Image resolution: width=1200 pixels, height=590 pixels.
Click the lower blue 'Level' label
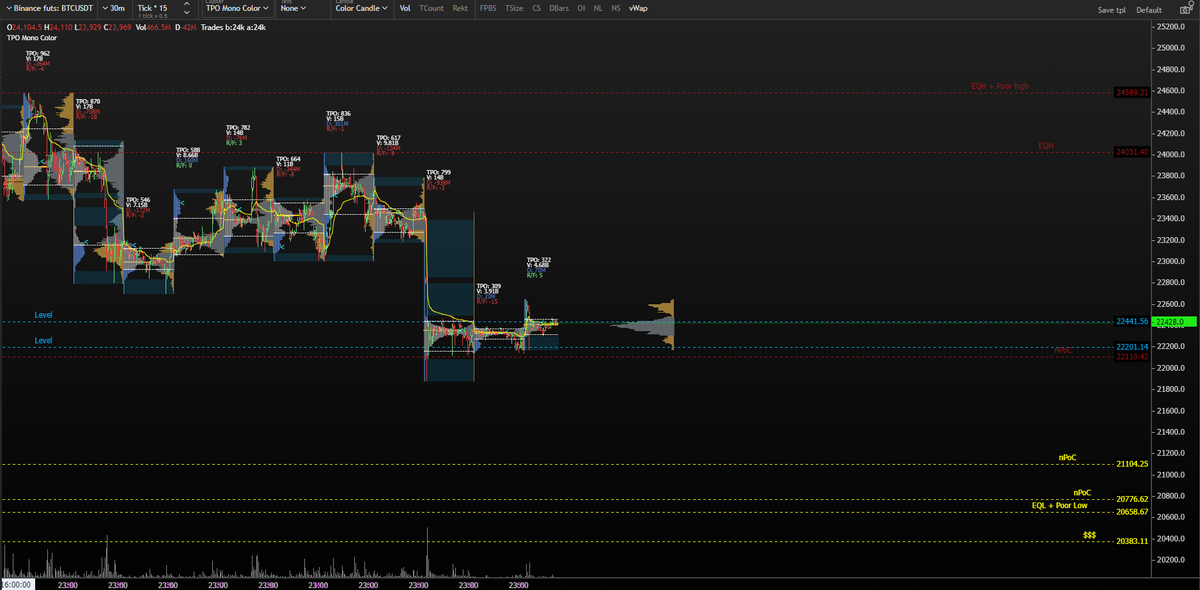43,341
